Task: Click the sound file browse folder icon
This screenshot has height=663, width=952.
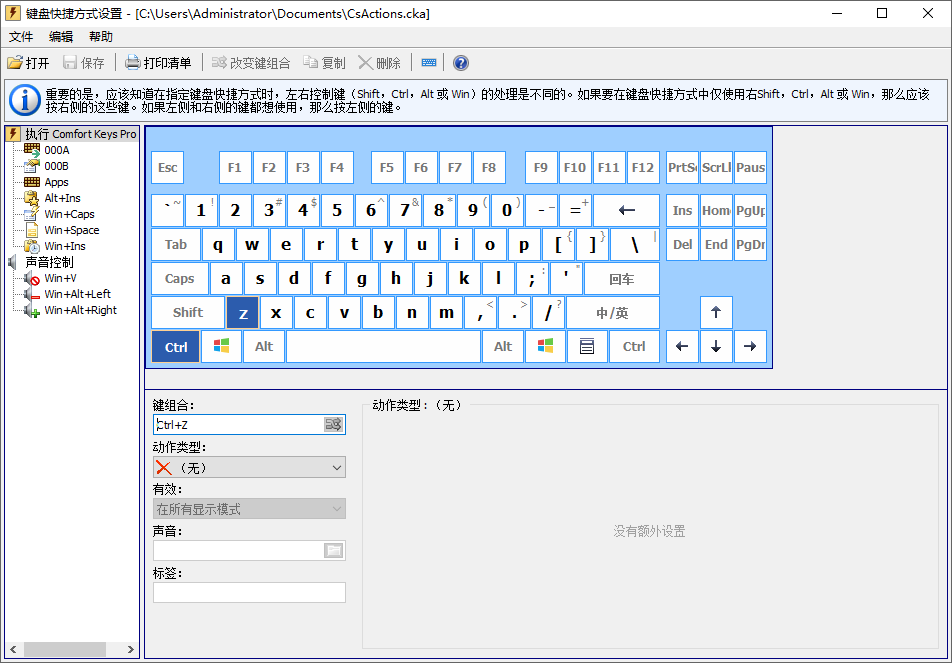Action: click(x=333, y=551)
